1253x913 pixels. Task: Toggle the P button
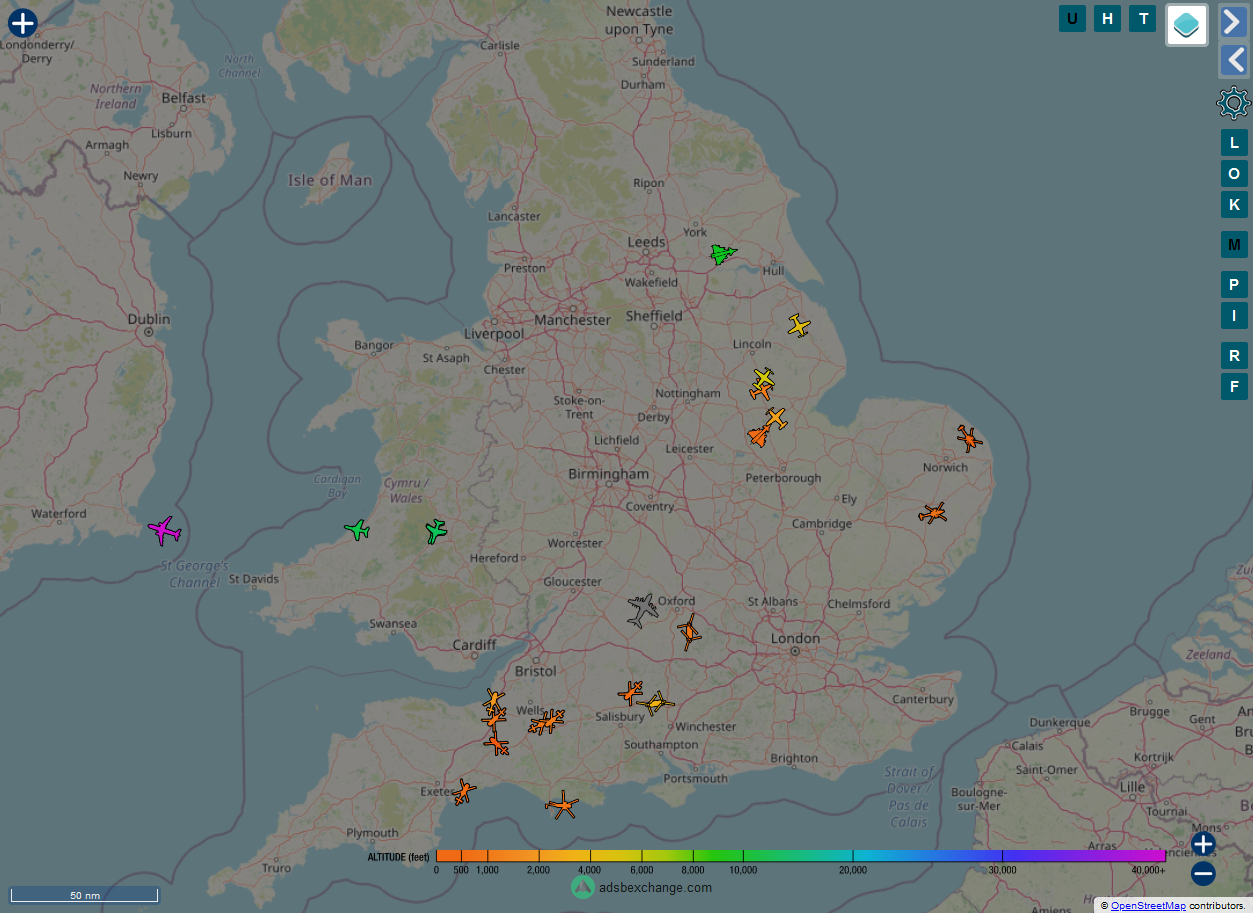(x=1234, y=284)
